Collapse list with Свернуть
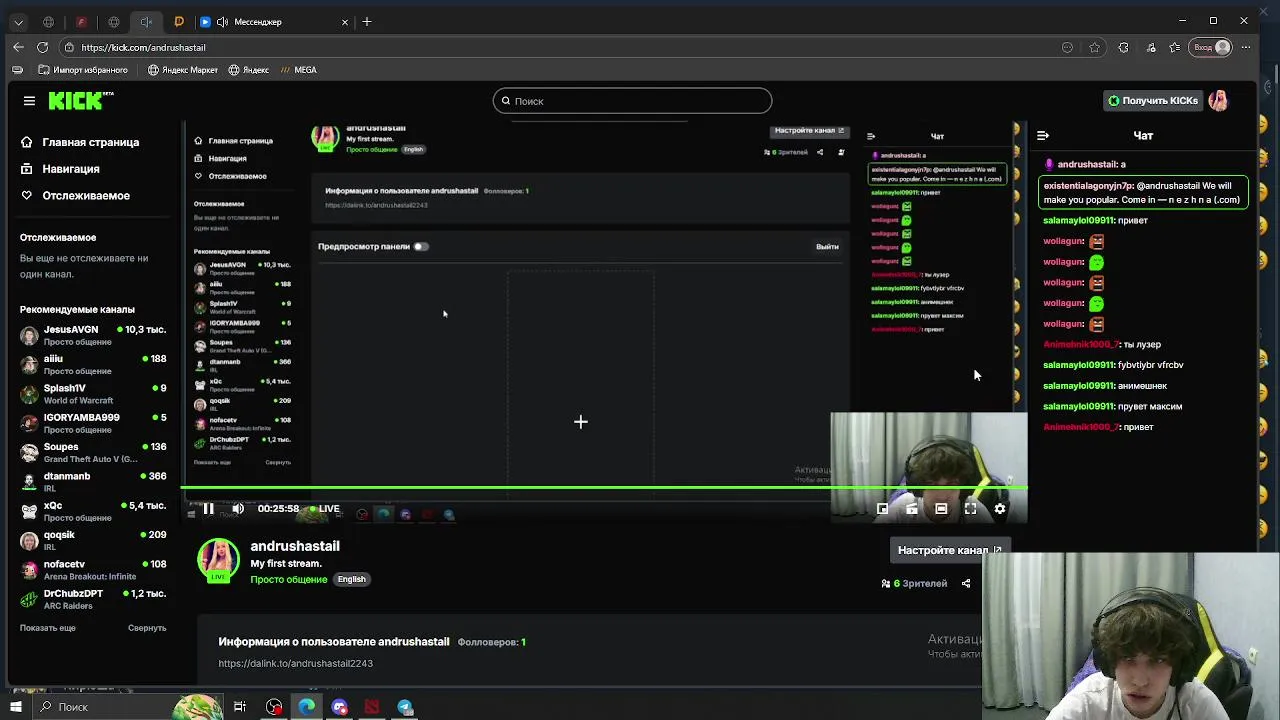This screenshot has height=720, width=1280. [147, 628]
